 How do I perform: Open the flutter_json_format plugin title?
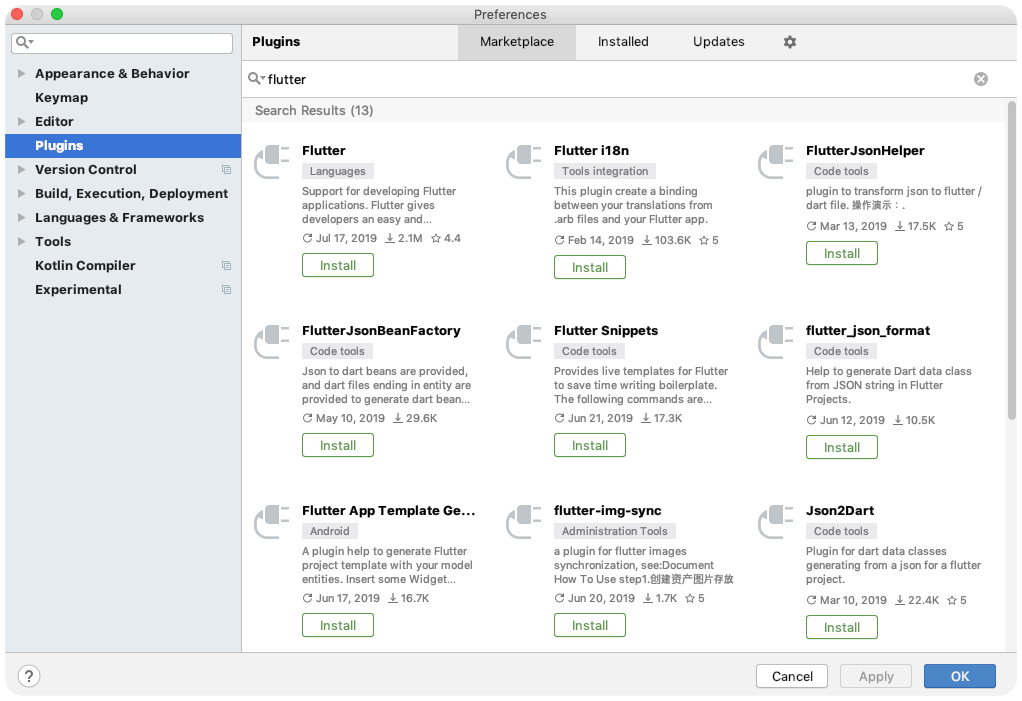click(868, 330)
